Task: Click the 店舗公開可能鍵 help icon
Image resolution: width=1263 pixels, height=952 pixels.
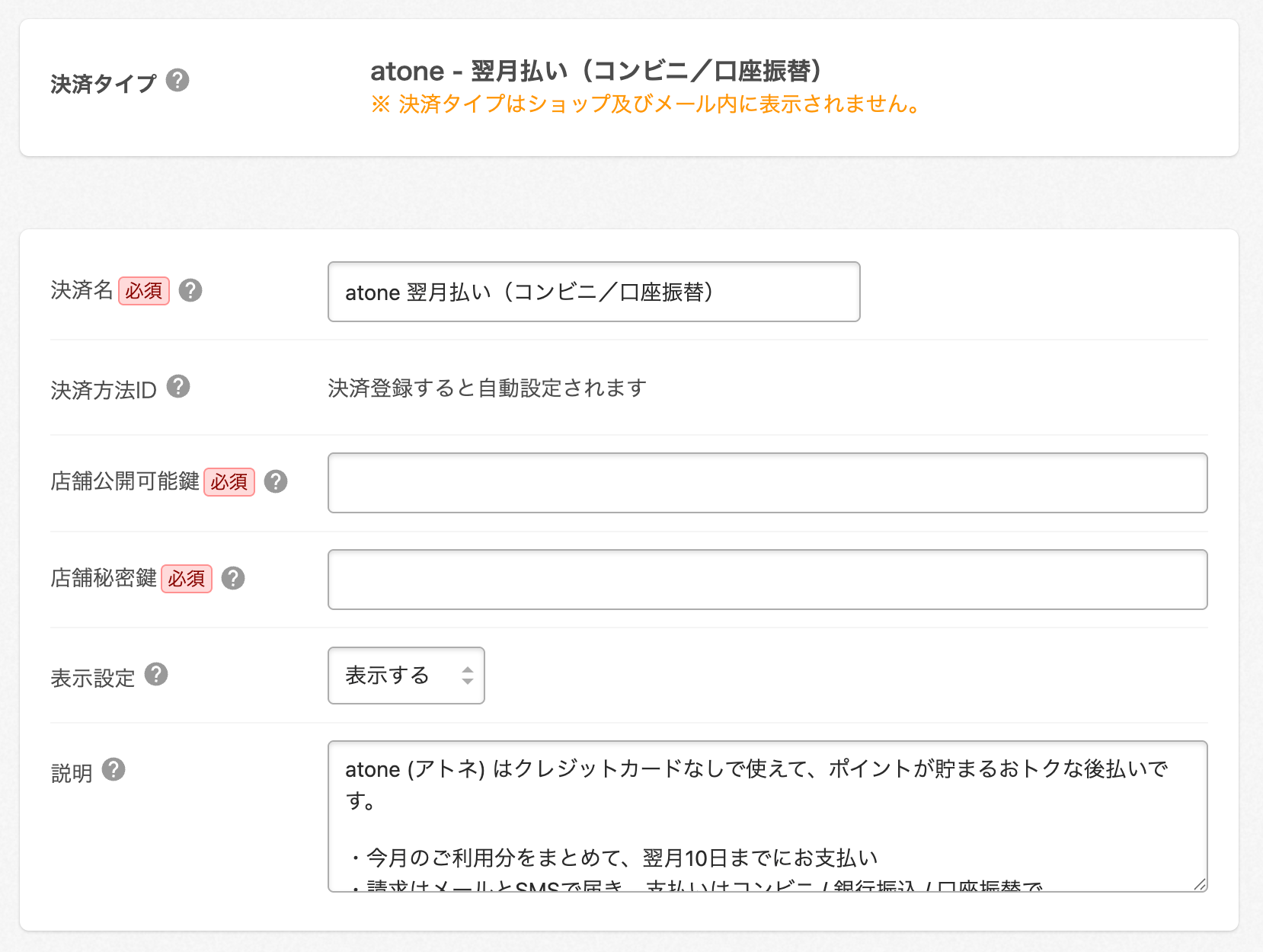Action: pos(276,481)
